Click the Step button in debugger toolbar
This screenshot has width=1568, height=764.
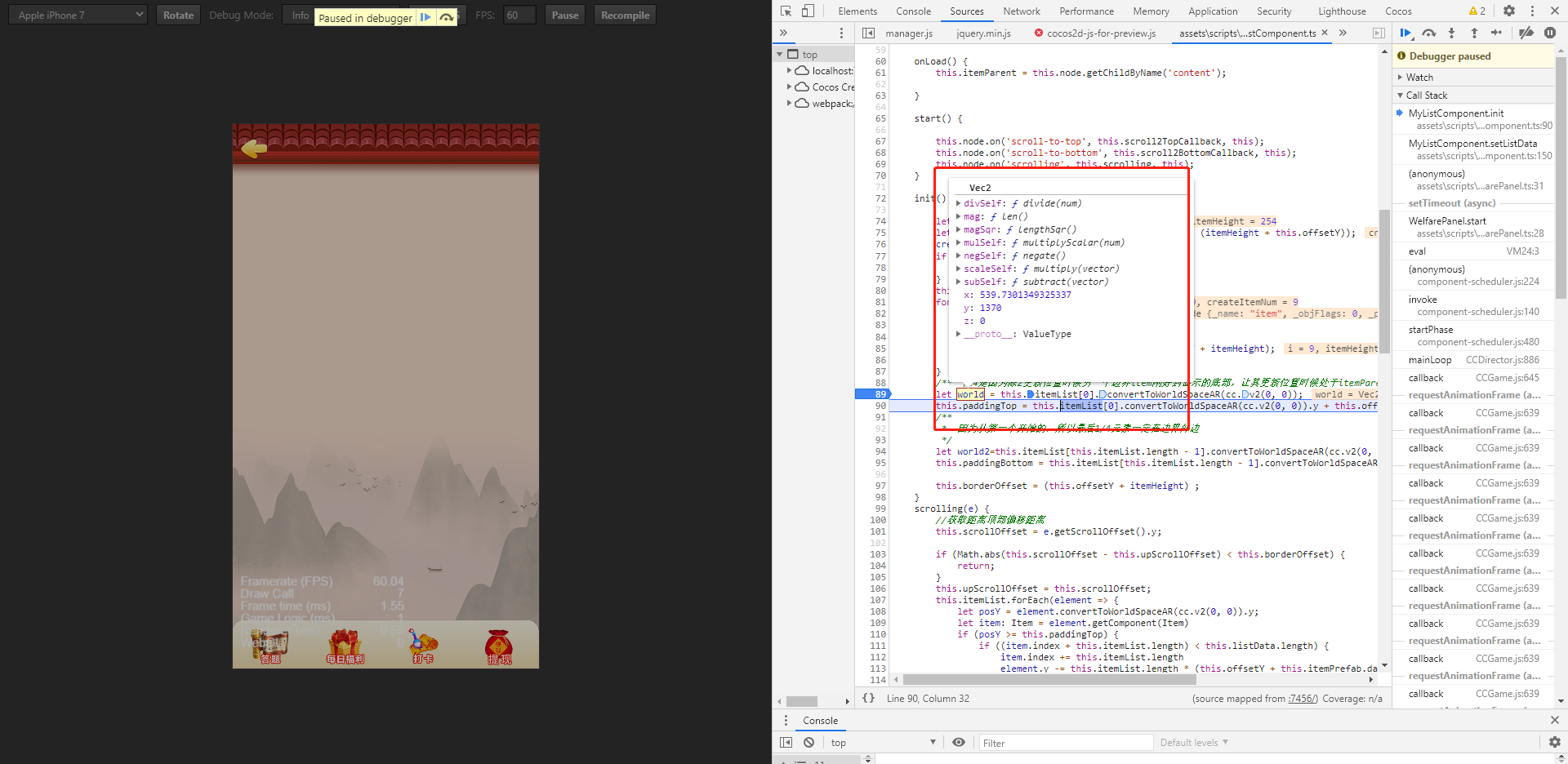1496,33
